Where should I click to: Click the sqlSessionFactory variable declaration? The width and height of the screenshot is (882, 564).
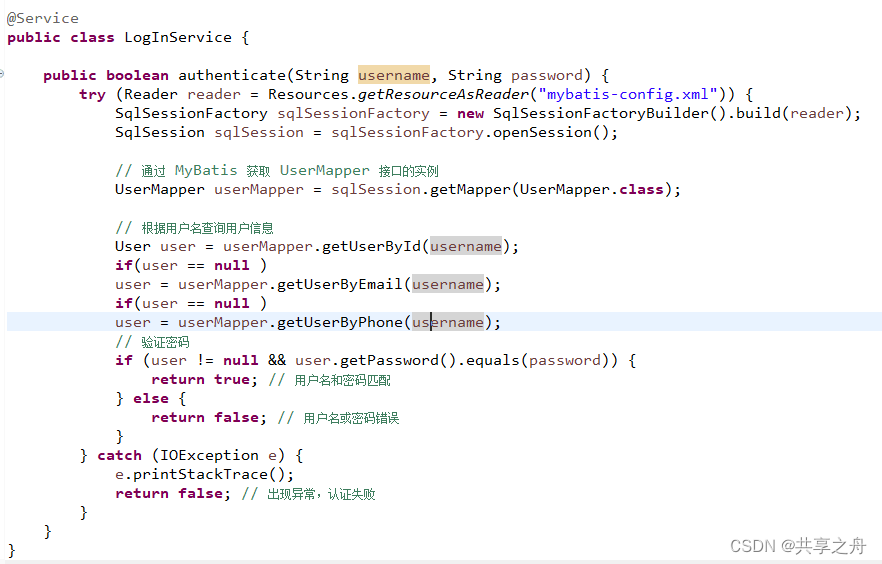[353, 114]
